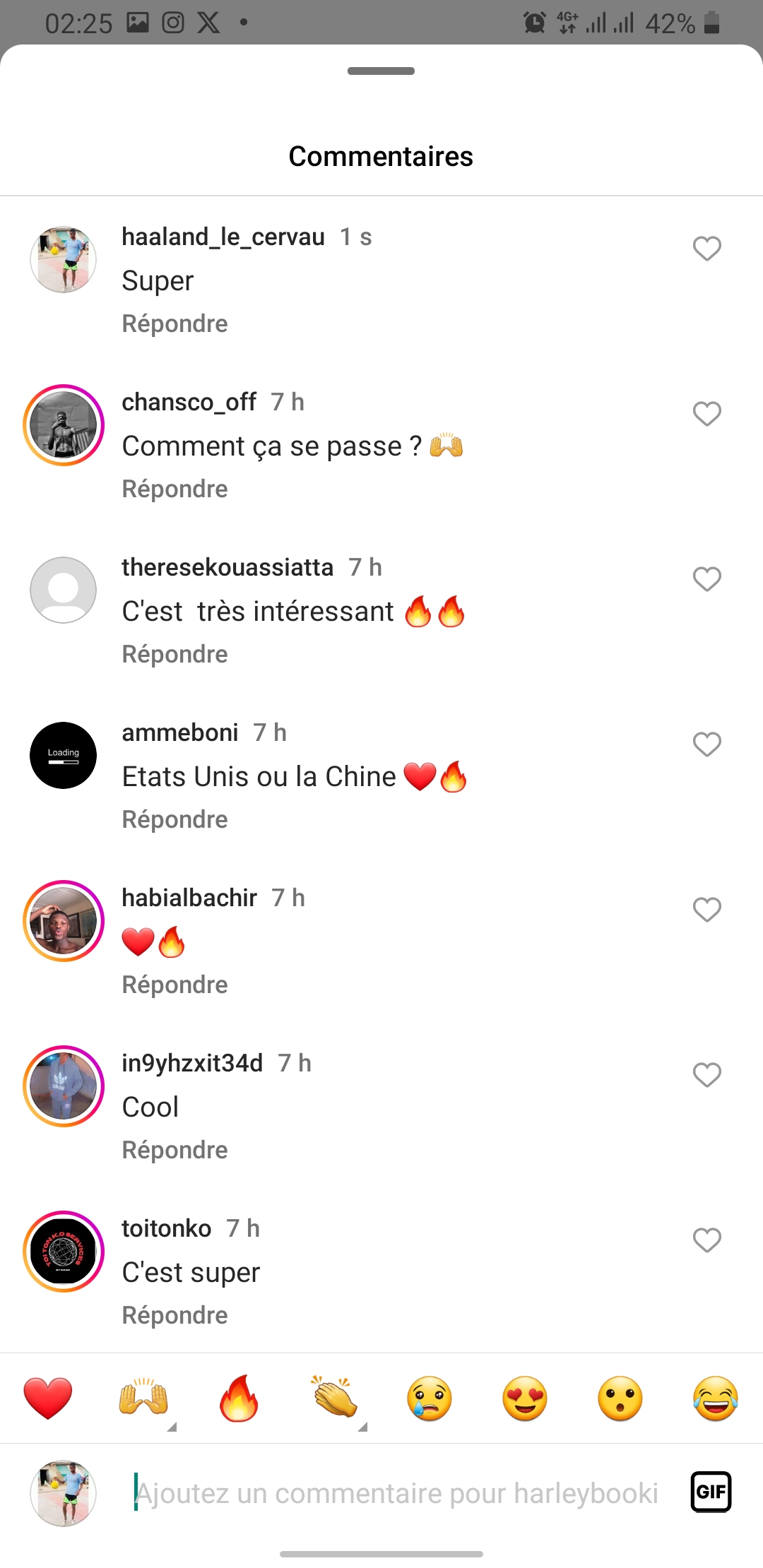Open habialbachir's username profile
Image resolution: width=763 pixels, height=1568 pixels.
point(189,898)
